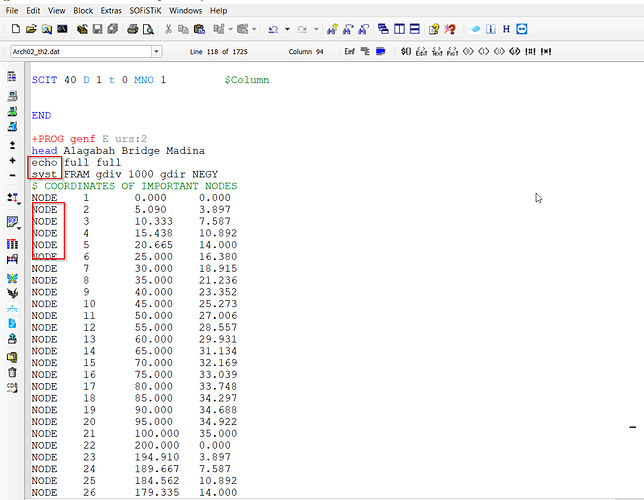The height and width of the screenshot is (500, 644).
Task: Click the Find binoculars with question mark icon
Action: (x=332, y=29)
